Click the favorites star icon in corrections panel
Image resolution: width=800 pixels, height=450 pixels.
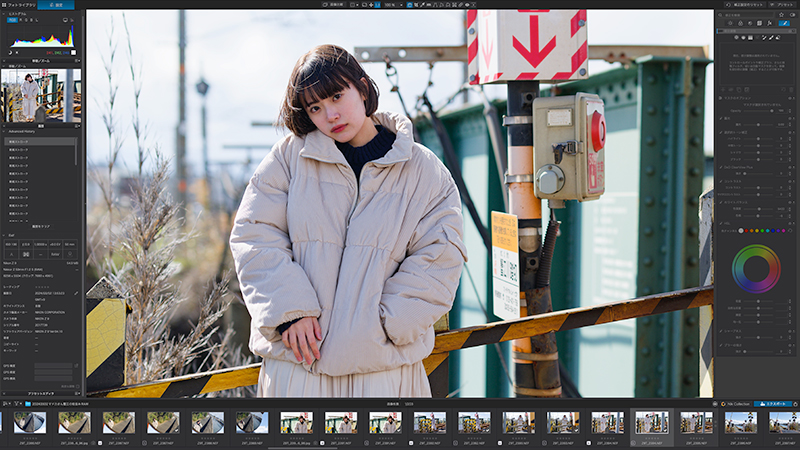[x=781, y=15]
